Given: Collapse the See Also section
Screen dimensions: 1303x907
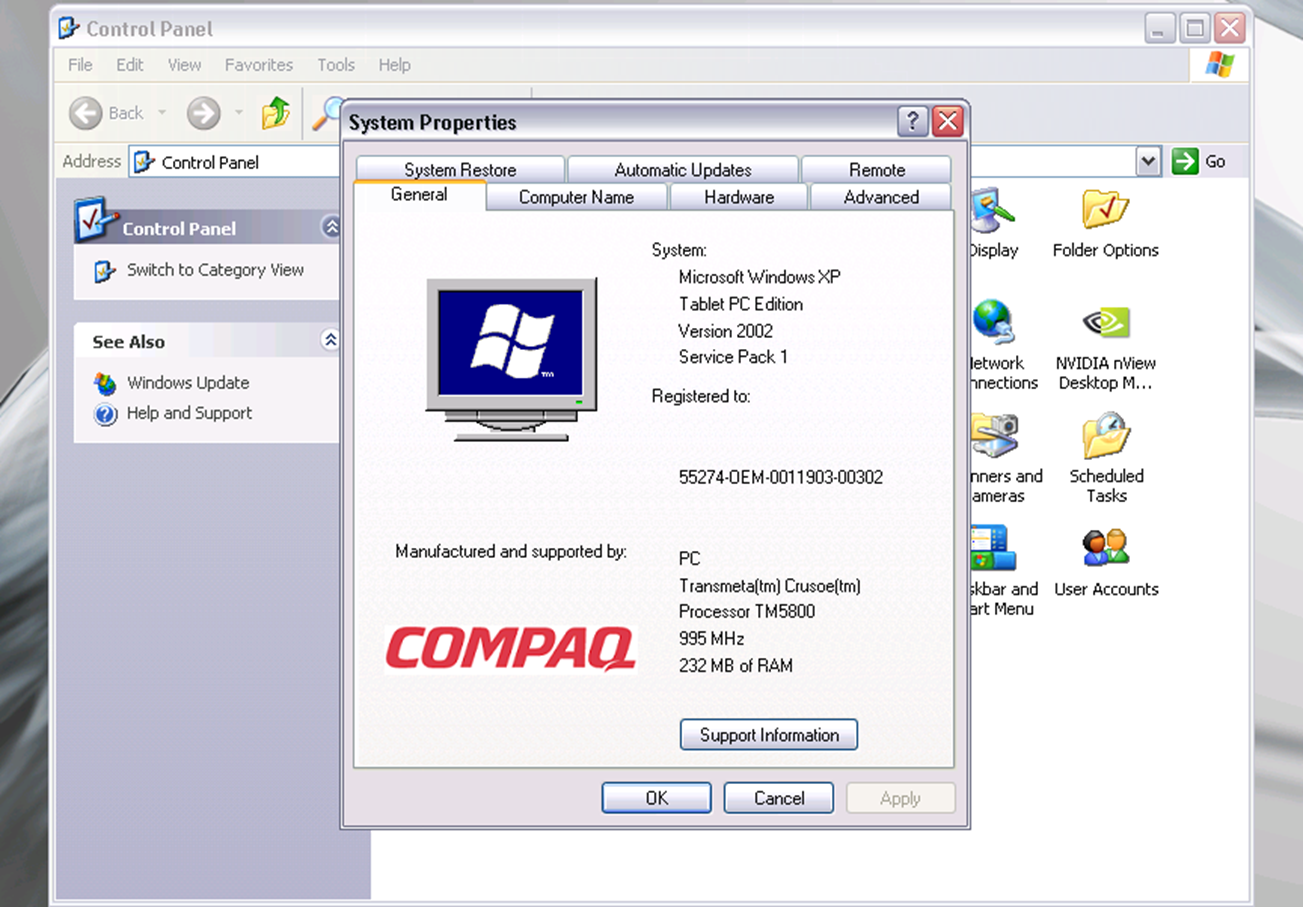Looking at the screenshot, I should [331, 341].
